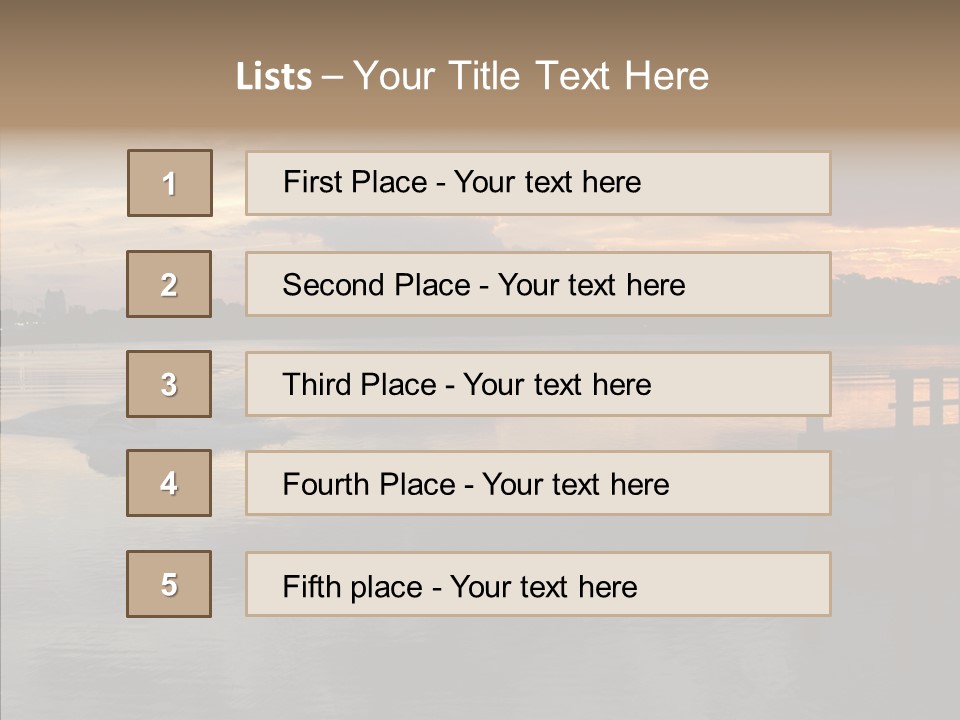The height and width of the screenshot is (720, 960).
Task: Select the number 3 box
Action: 169,384
